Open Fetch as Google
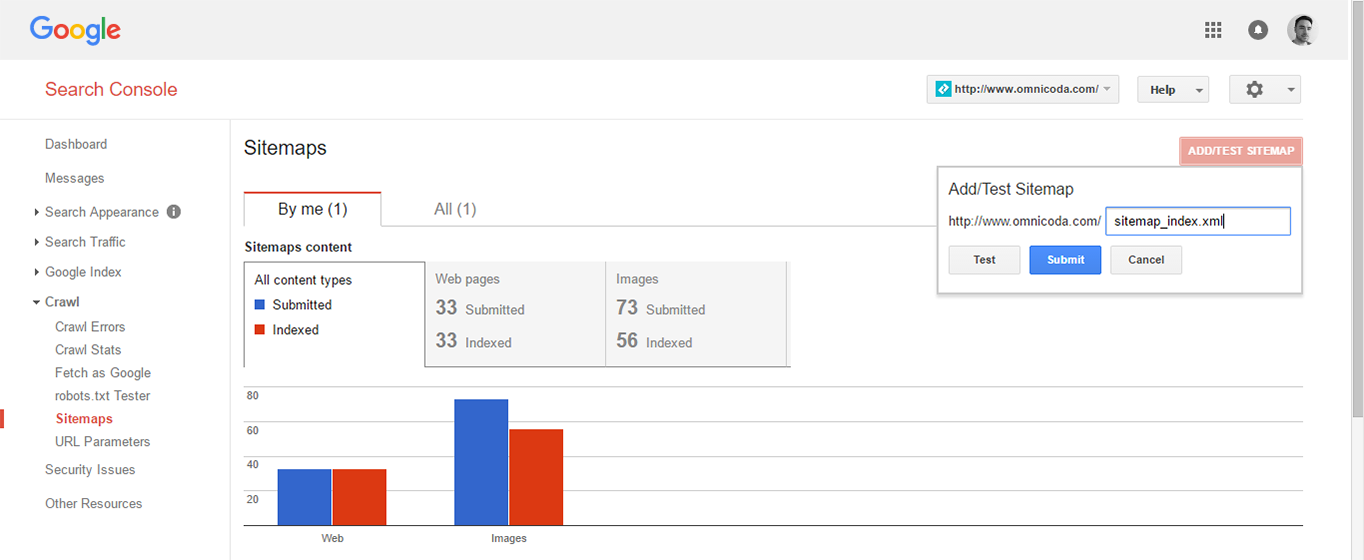The height and width of the screenshot is (560, 1364). (103, 373)
